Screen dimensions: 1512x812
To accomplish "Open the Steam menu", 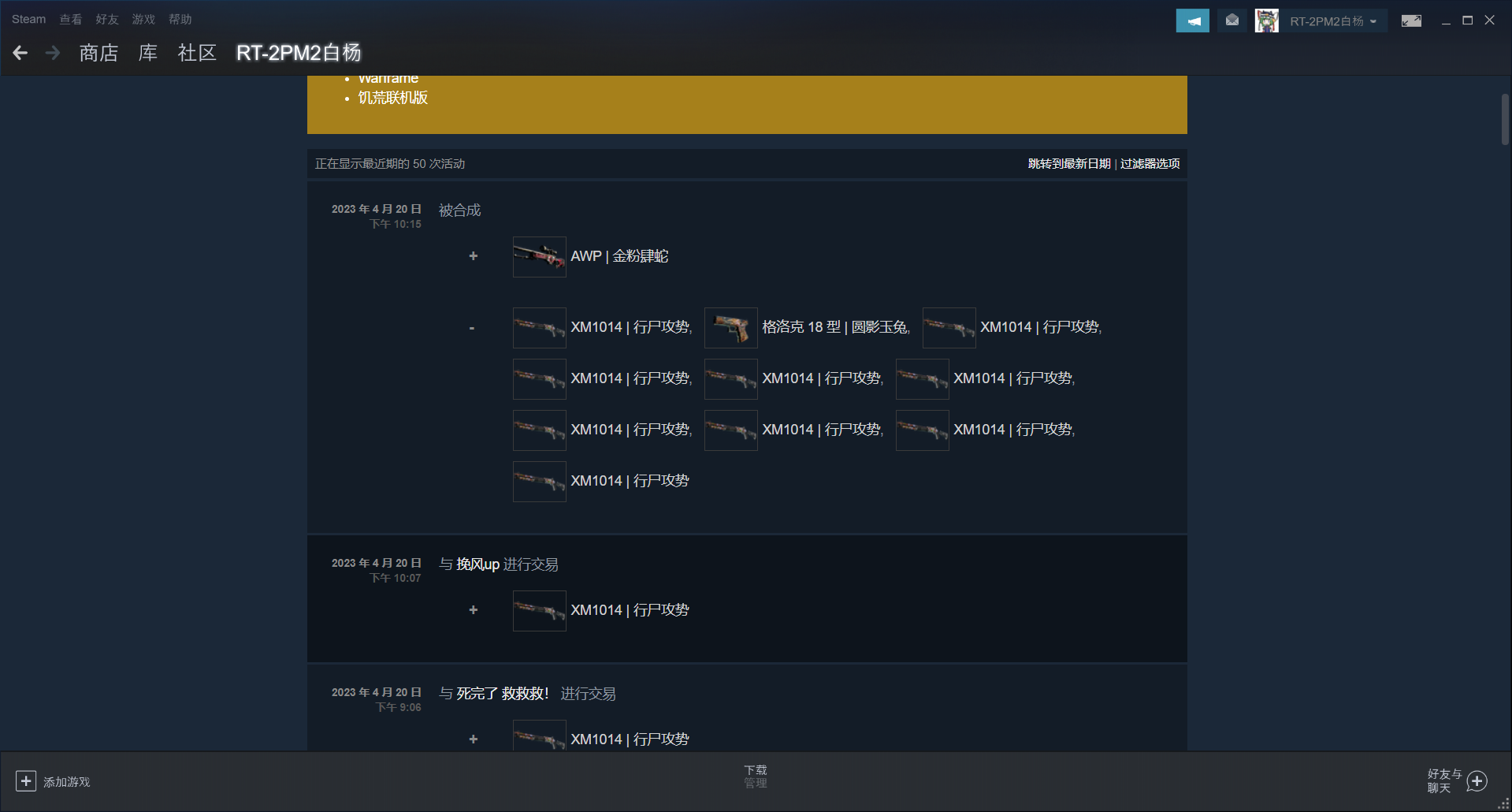I will [29, 19].
